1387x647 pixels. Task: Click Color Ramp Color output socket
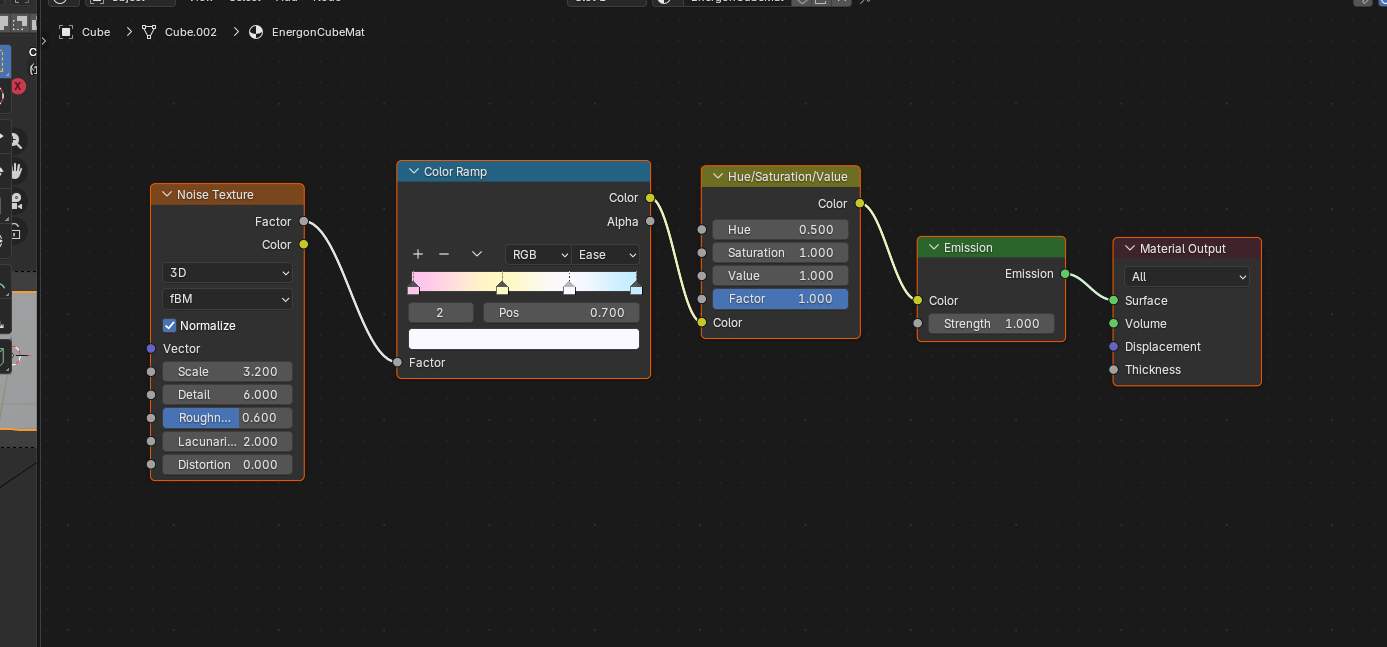[650, 198]
